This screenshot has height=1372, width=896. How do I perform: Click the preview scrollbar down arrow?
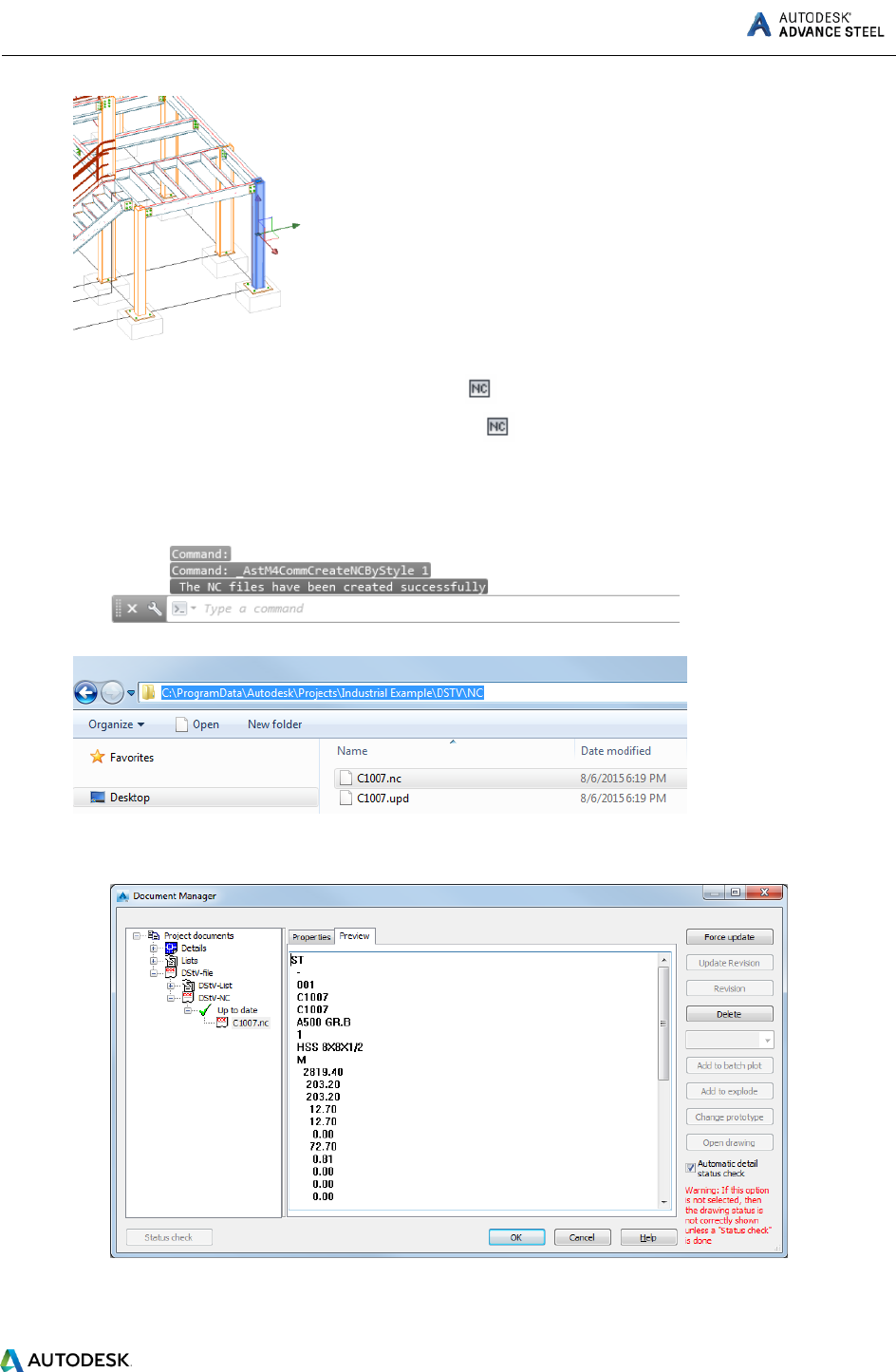click(663, 1202)
